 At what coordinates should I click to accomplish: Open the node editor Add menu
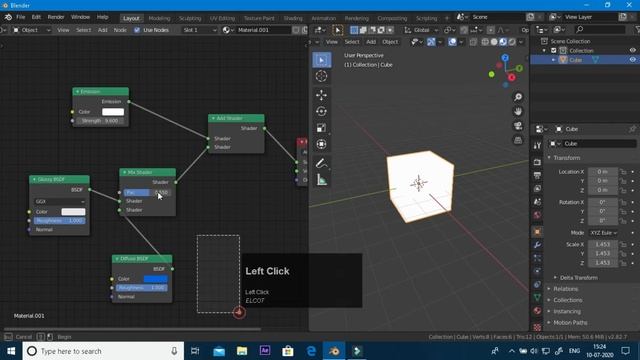pyautogui.click(x=102, y=30)
